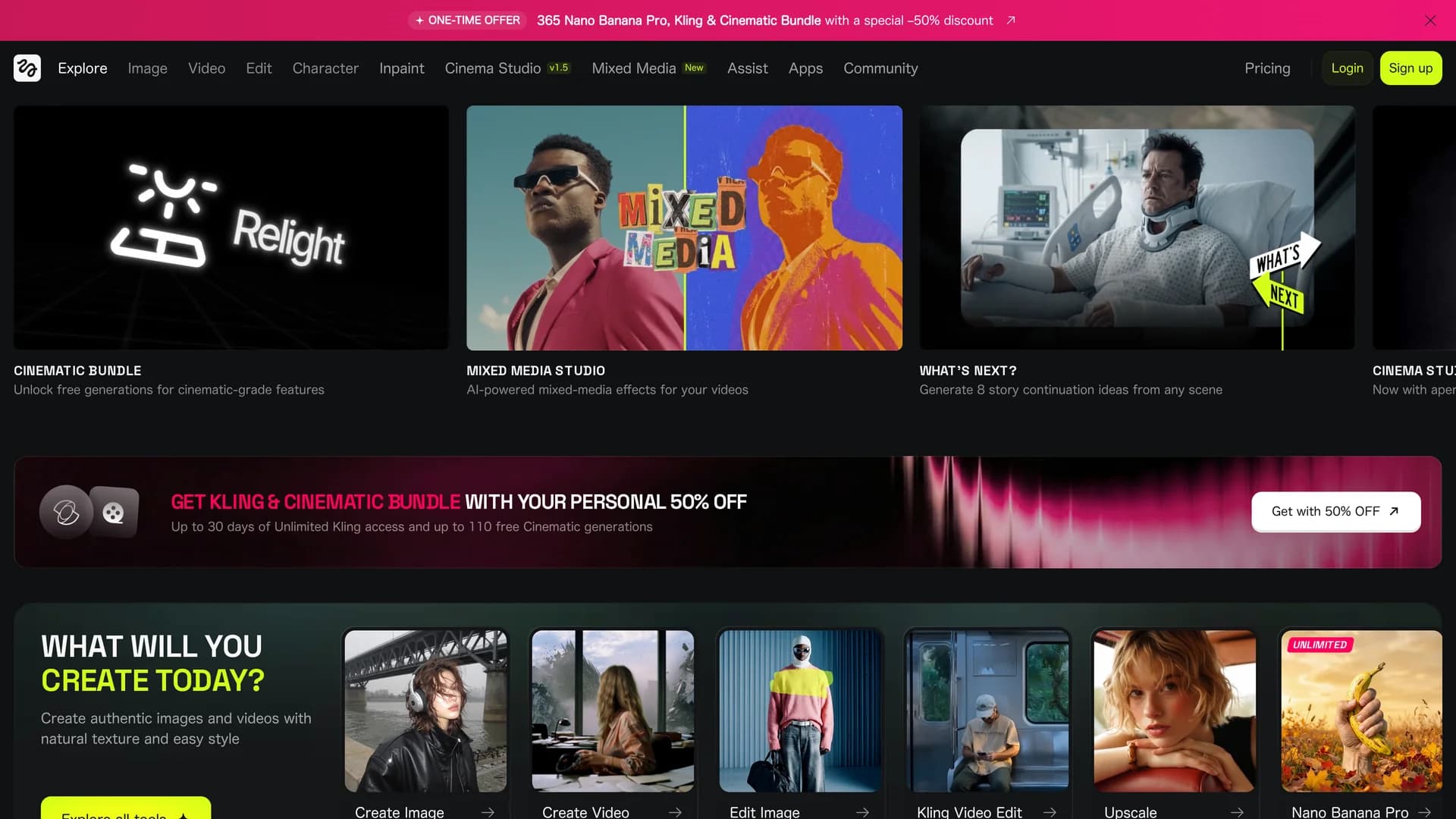Open the Relight Cinematic Bundle thumbnail

coord(231,227)
